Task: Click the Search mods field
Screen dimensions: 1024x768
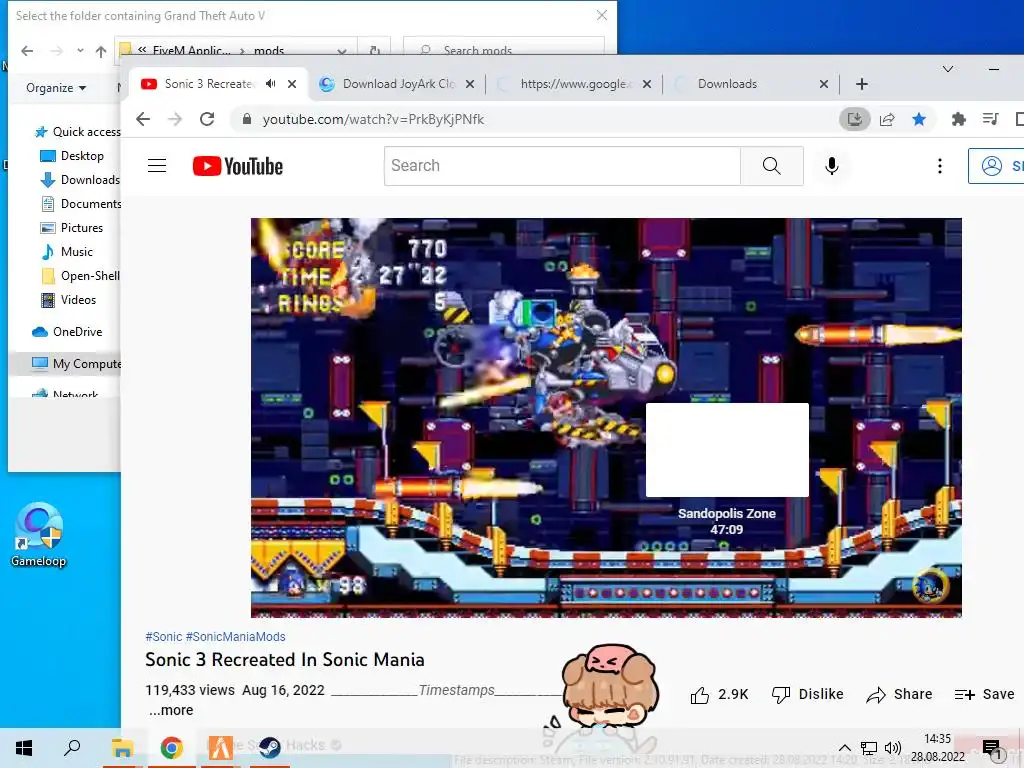Action: tap(504, 48)
